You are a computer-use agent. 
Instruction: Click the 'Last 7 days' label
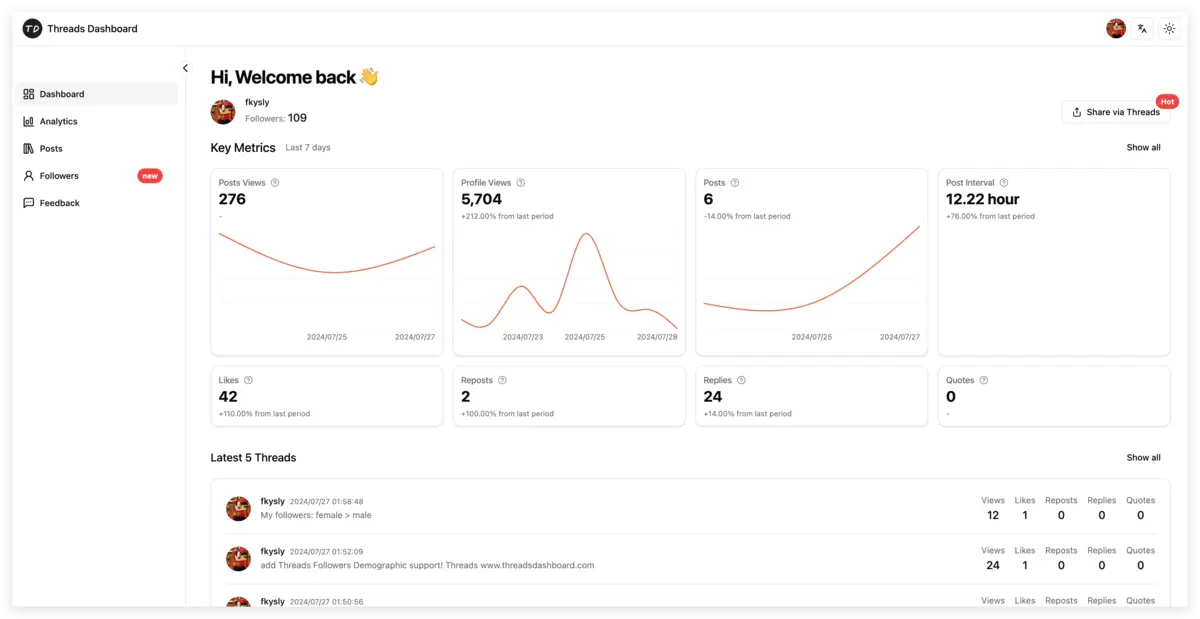point(308,148)
